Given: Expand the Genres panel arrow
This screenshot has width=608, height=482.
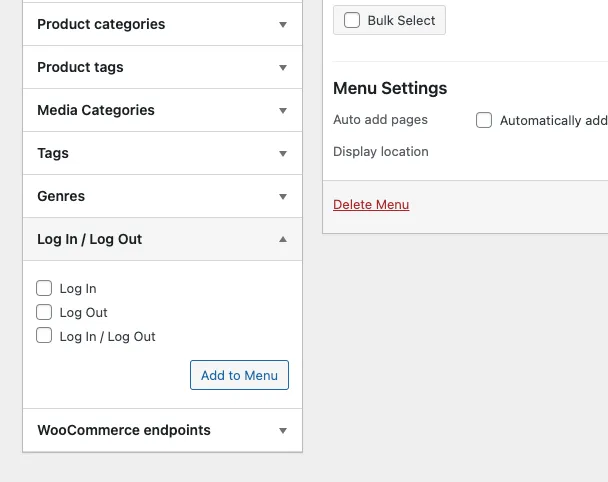Looking at the screenshot, I should click(283, 197).
